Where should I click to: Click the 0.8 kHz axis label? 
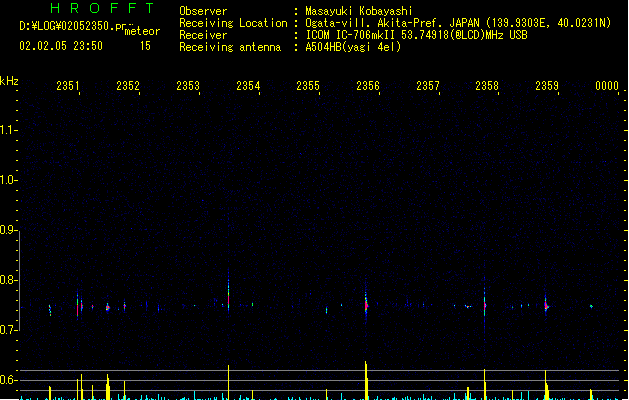point(8,280)
